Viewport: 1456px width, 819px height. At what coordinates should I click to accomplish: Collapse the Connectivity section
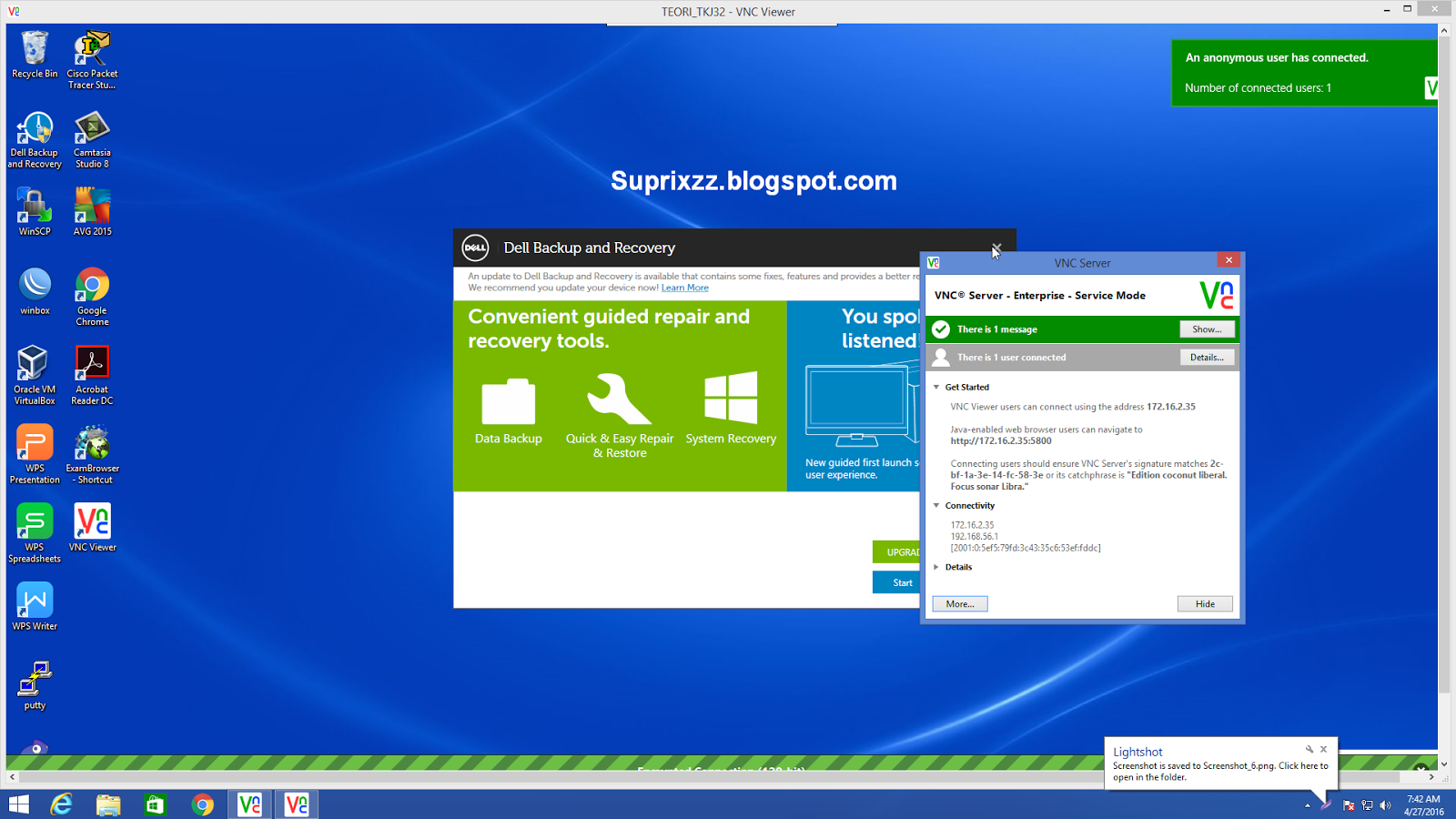tap(936, 506)
